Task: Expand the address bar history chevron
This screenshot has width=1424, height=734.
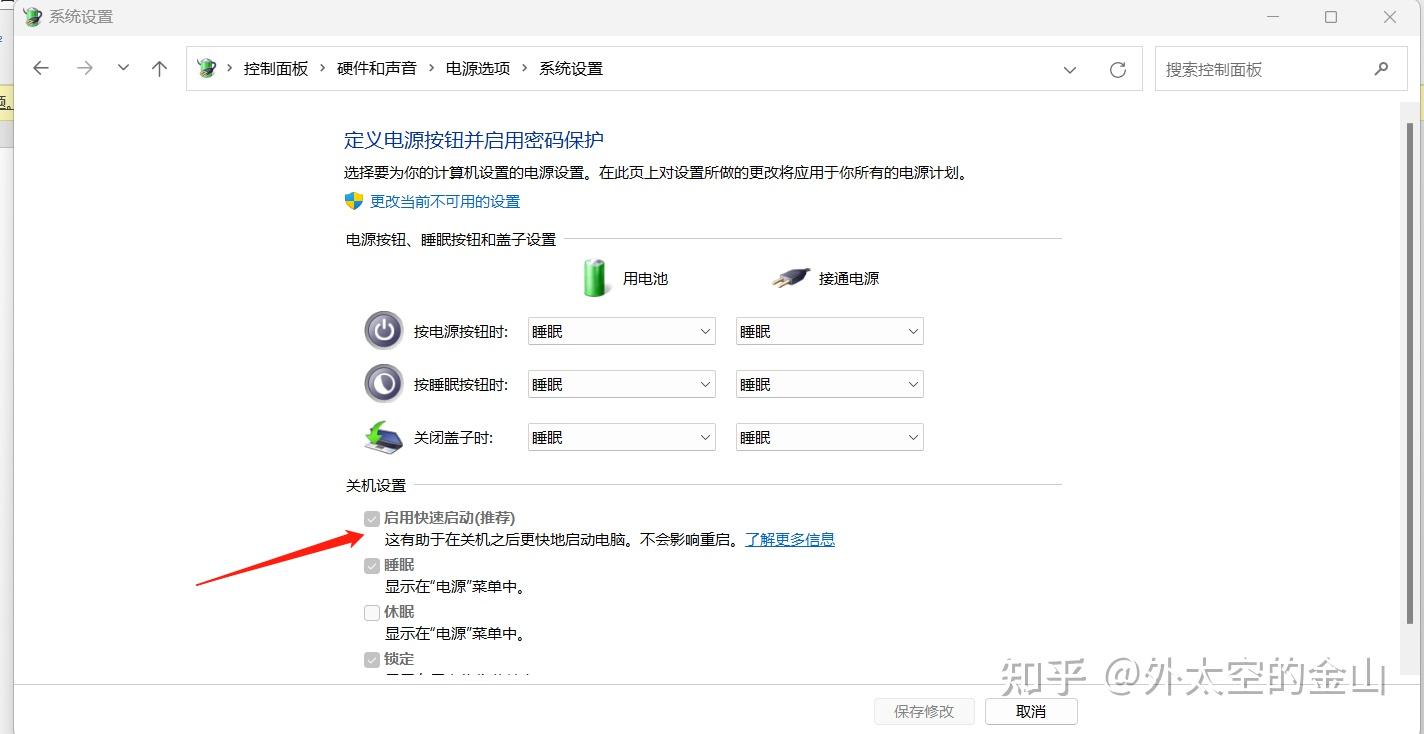Action: pos(1070,68)
